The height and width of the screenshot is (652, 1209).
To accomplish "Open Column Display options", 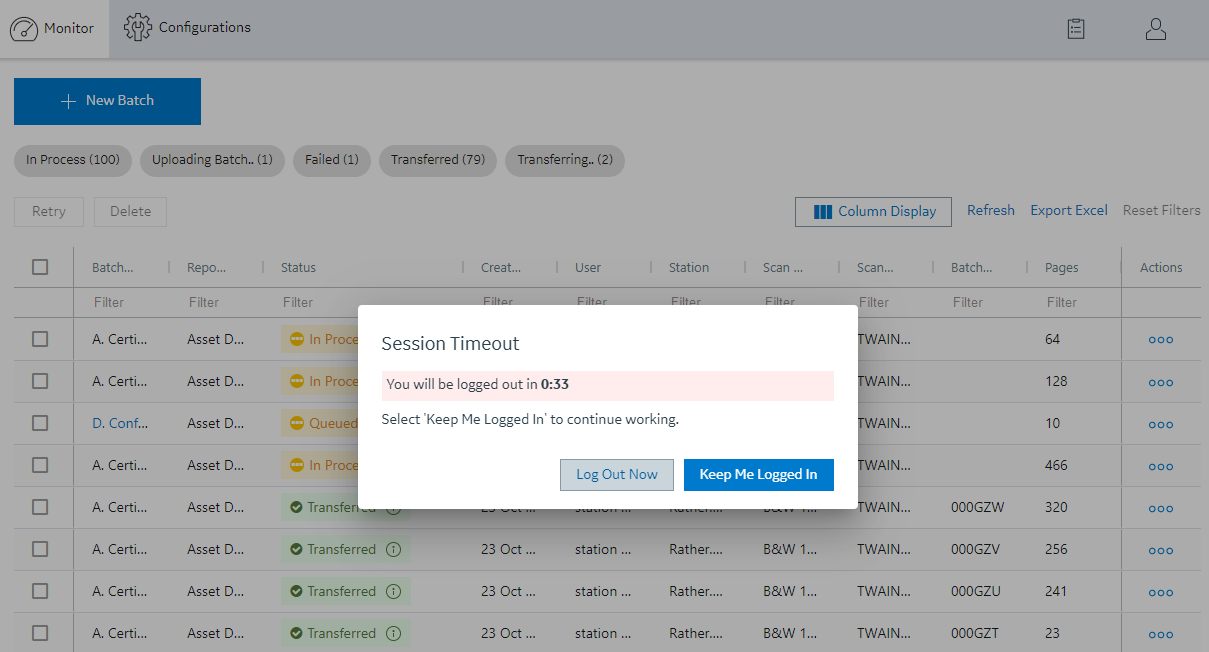I will 874,212.
